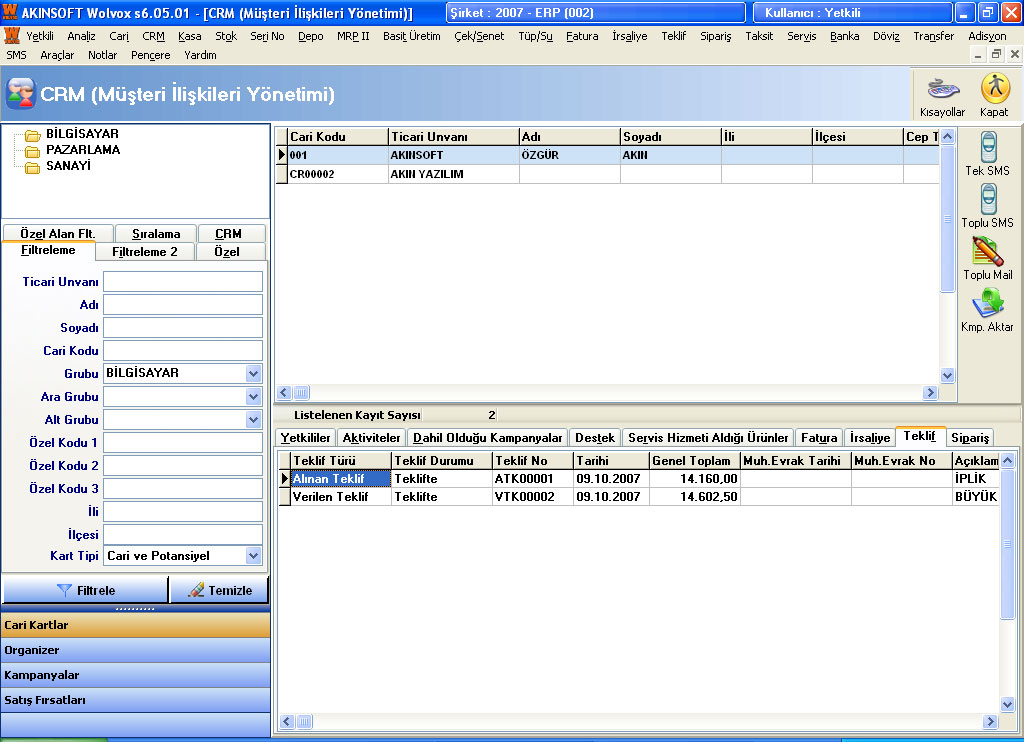Click the Cari Kodu column header
The image size is (1024, 742).
tap(338, 137)
